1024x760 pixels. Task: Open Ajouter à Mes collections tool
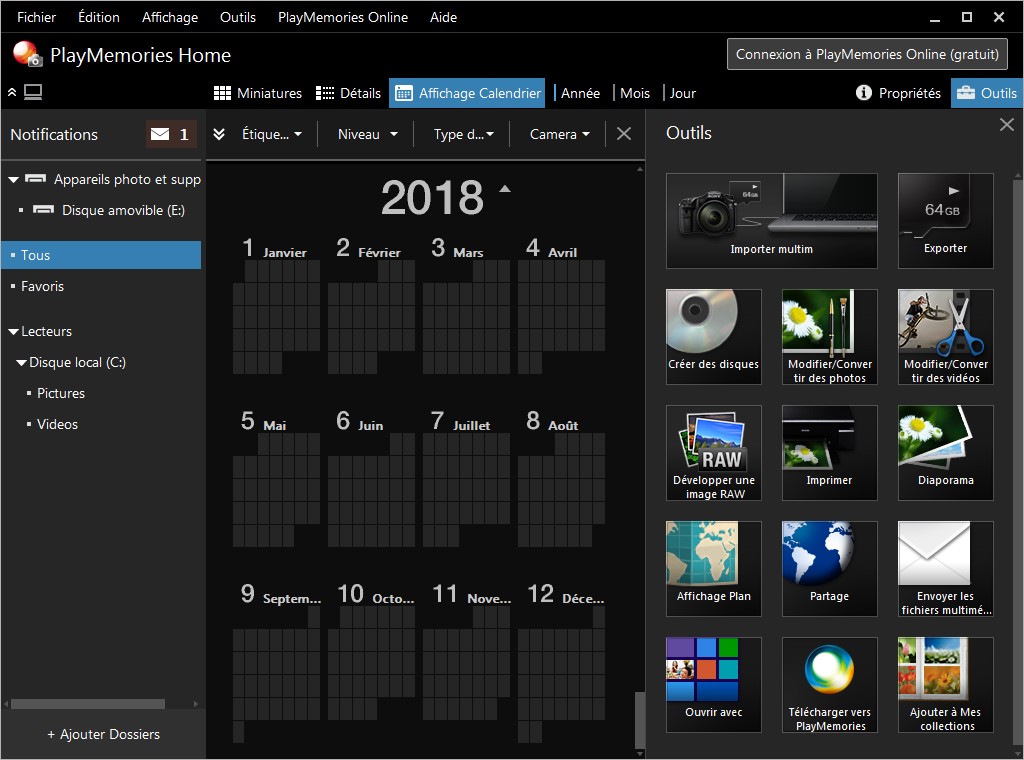(x=946, y=685)
